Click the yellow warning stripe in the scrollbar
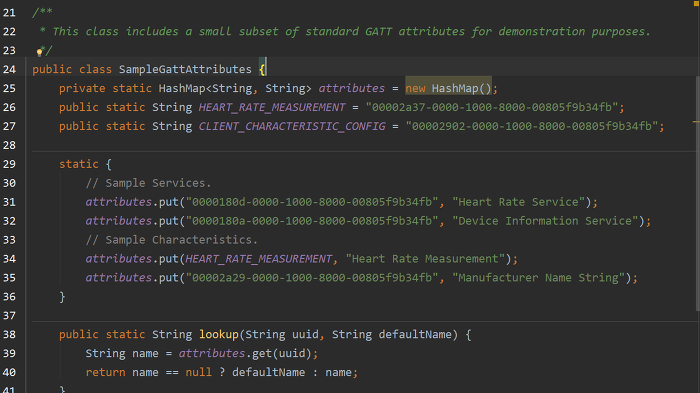This screenshot has height=393, width=700. (x=696, y=121)
